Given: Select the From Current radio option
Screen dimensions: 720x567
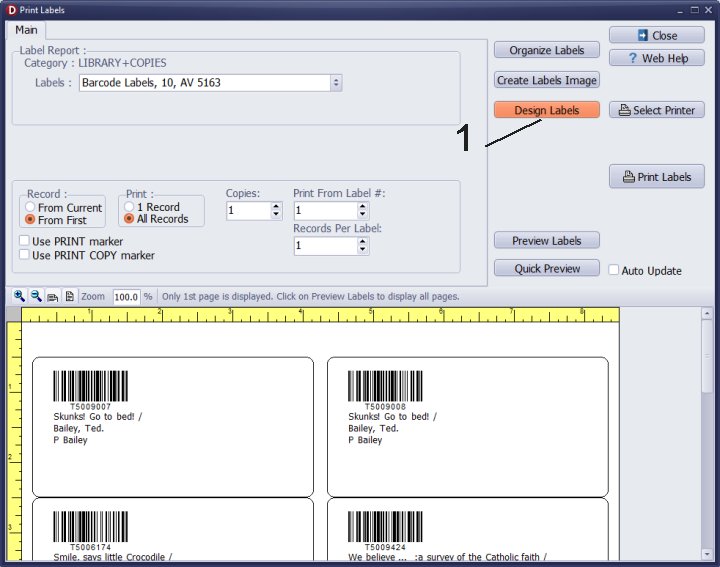Looking at the screenshot, I should [x=31, y=208].
